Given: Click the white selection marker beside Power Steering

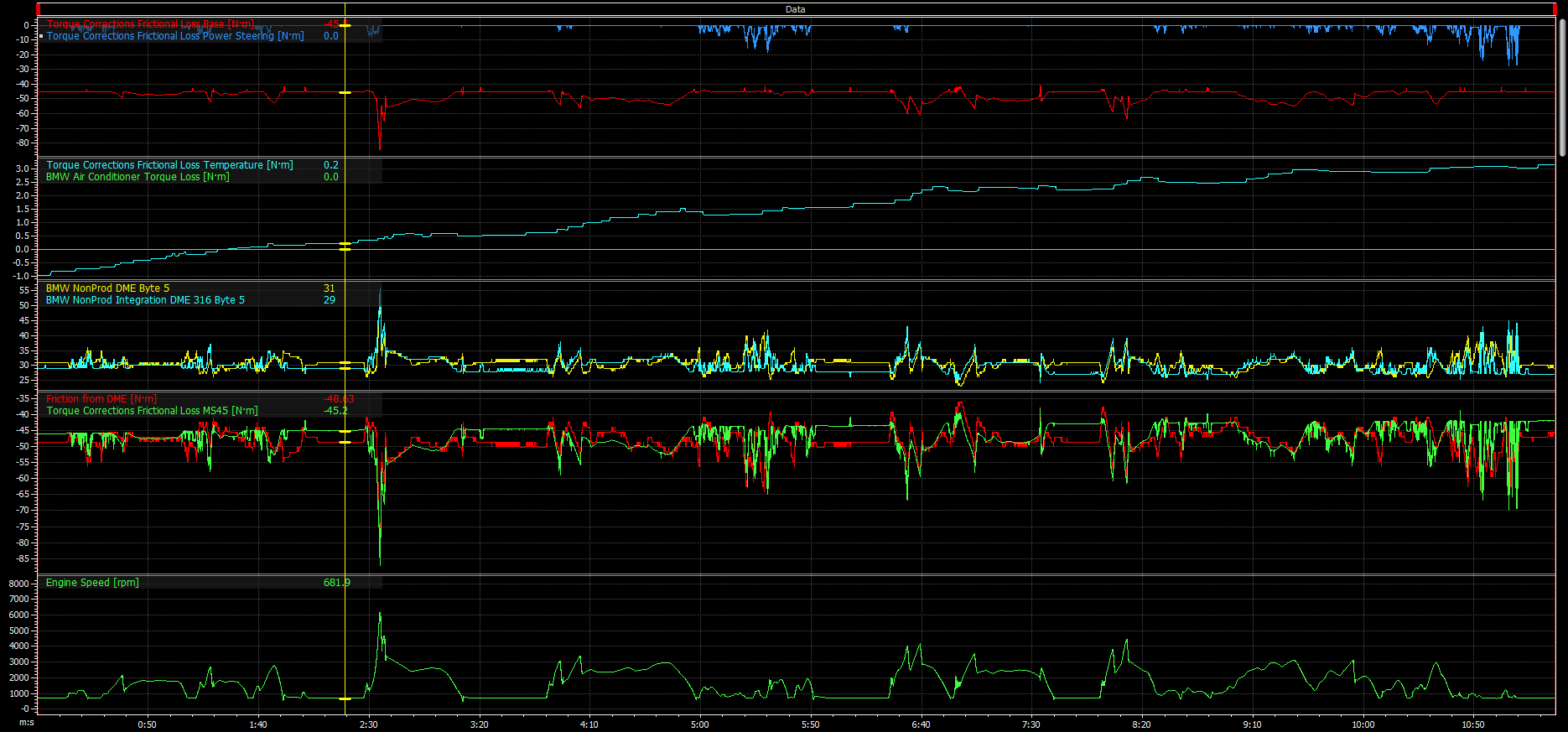Looking at the screenshot, I should [x=41, y=36].
